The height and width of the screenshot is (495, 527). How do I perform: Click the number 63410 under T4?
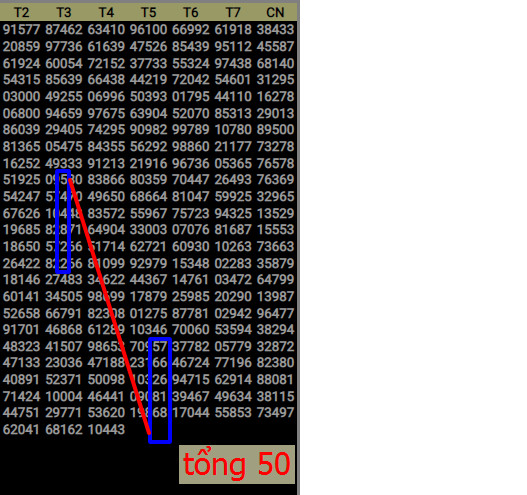(x=106, y=30)
